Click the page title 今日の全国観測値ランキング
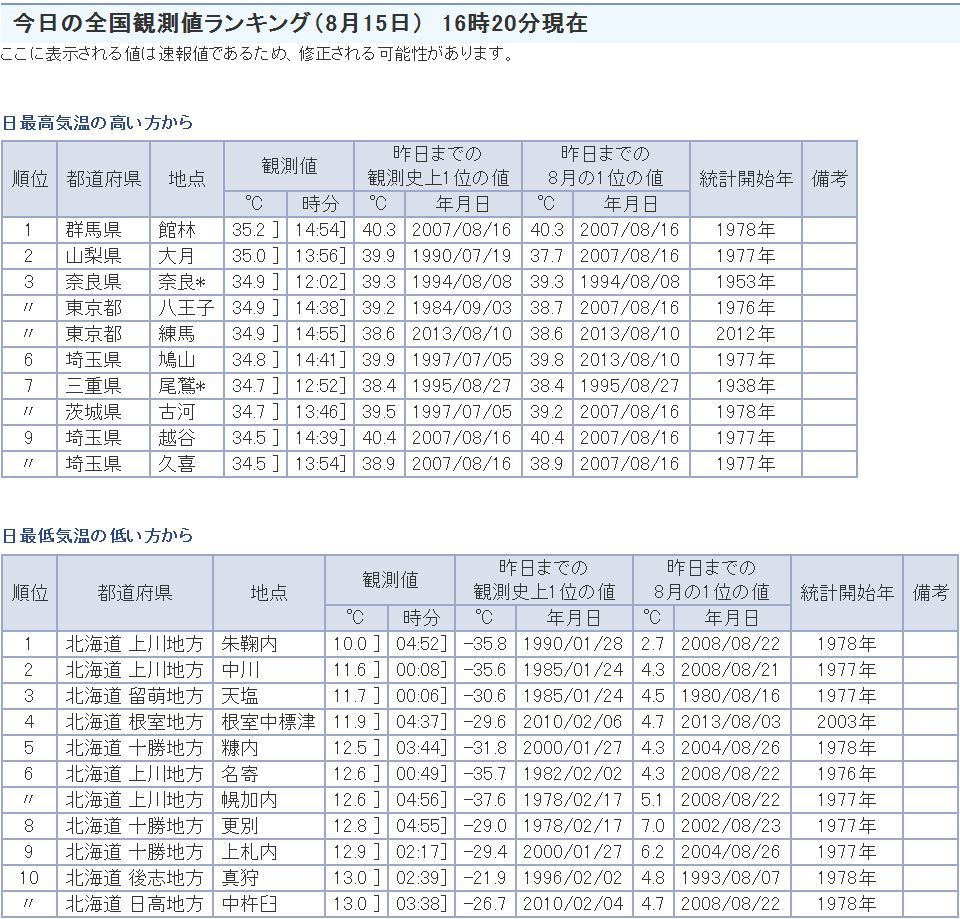 [300, 24]
